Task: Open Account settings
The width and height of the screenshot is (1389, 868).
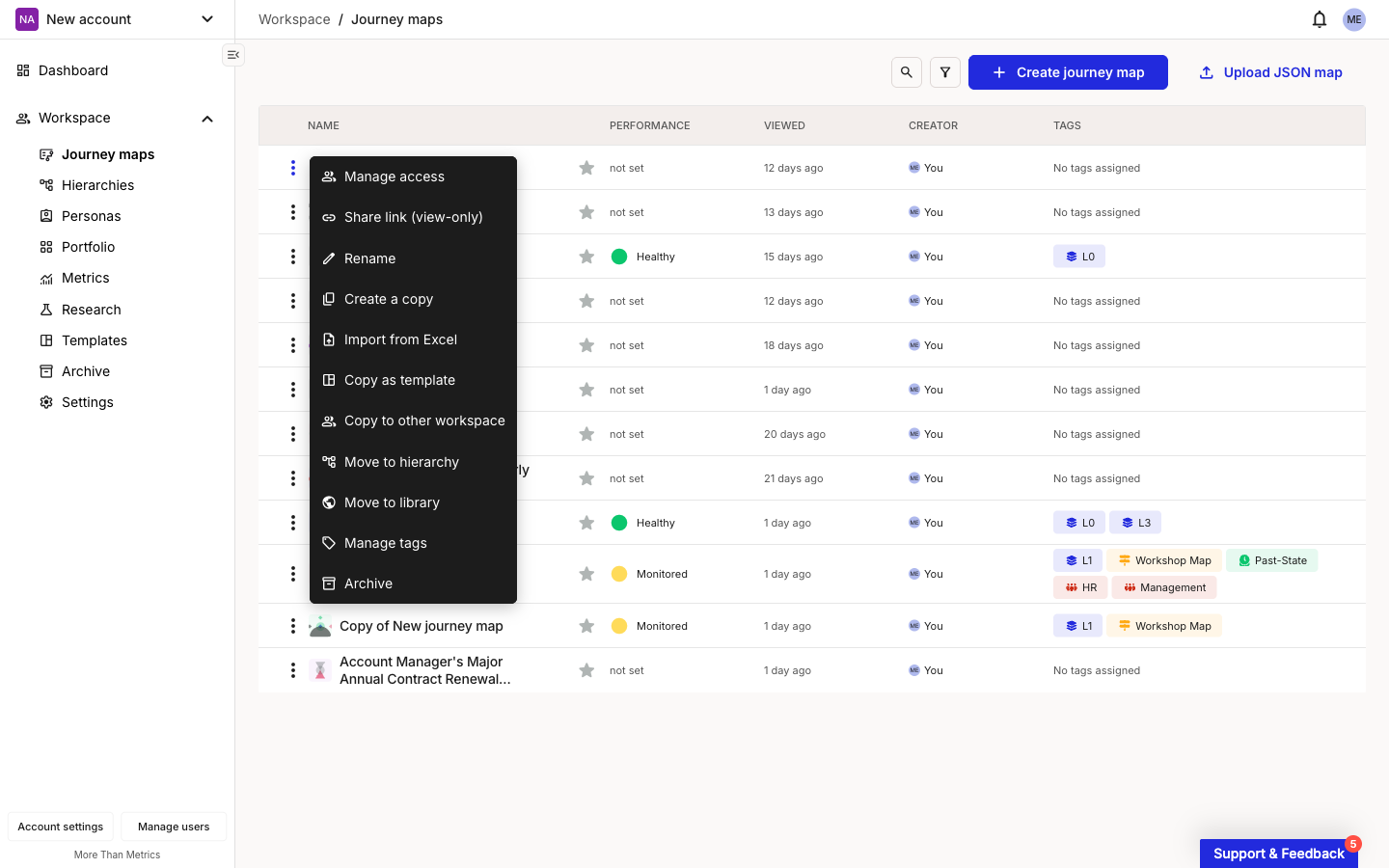Action: 61,827
